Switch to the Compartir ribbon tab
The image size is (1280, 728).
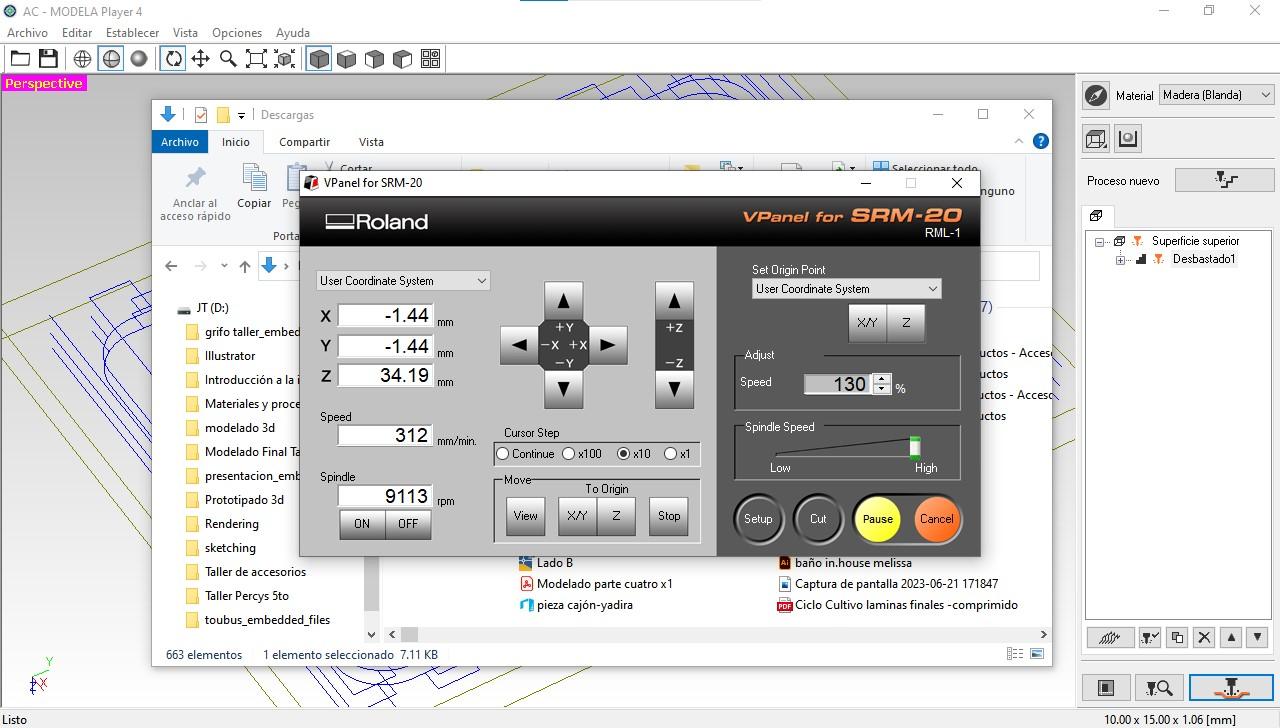304,142
